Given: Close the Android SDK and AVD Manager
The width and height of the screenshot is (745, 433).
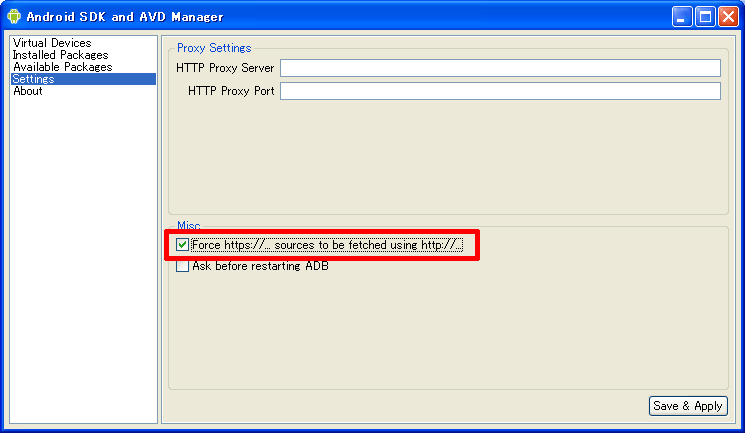Looking at the screenshot, I should coord(728,17).
